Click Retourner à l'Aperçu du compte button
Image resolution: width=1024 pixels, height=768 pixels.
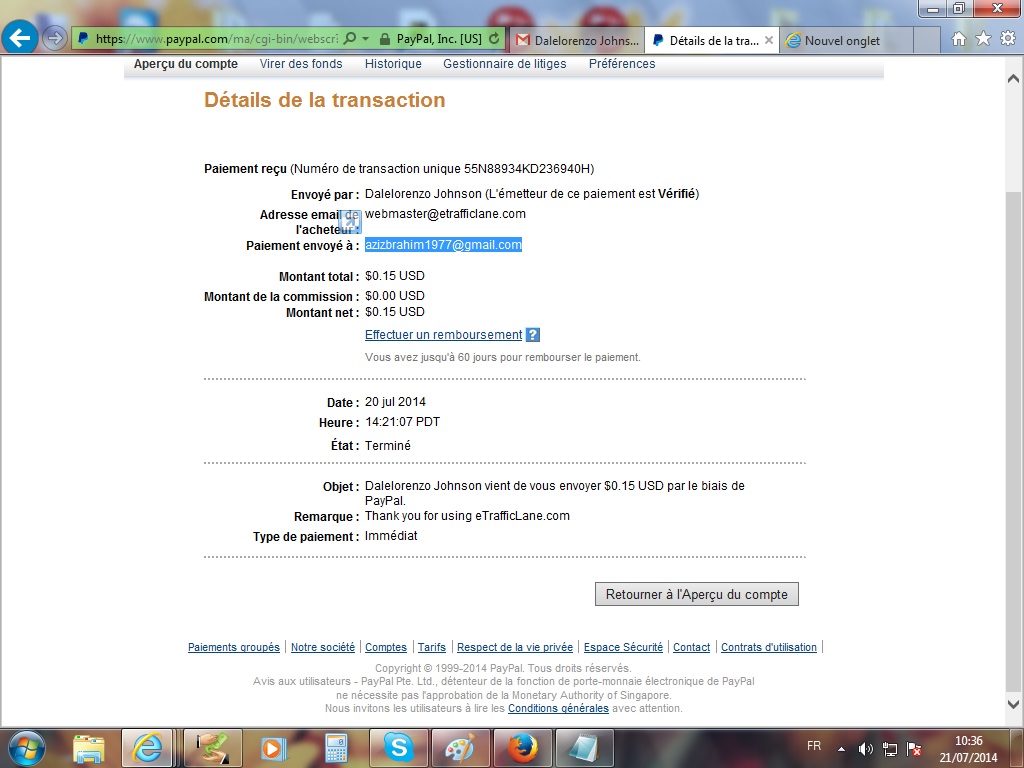point(697,594)
